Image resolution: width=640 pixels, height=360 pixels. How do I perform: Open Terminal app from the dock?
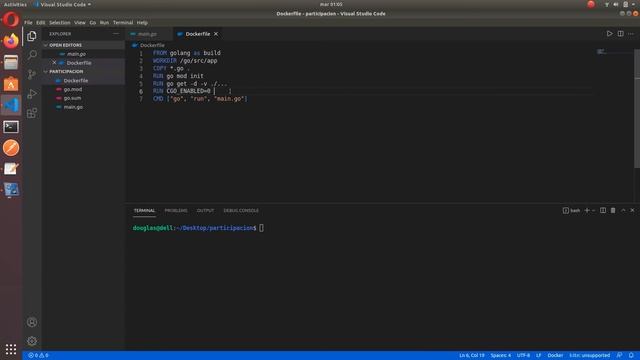click(11, 127)
